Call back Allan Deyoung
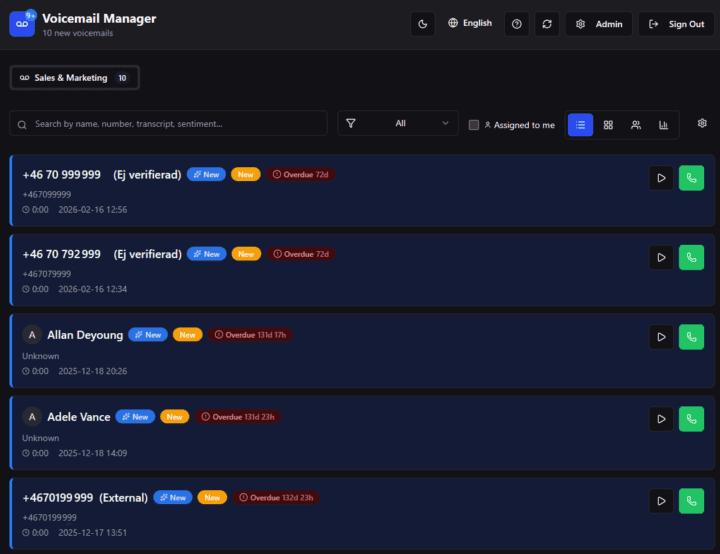Viewport: 720px width, 554px height. (x=692, y=337)
